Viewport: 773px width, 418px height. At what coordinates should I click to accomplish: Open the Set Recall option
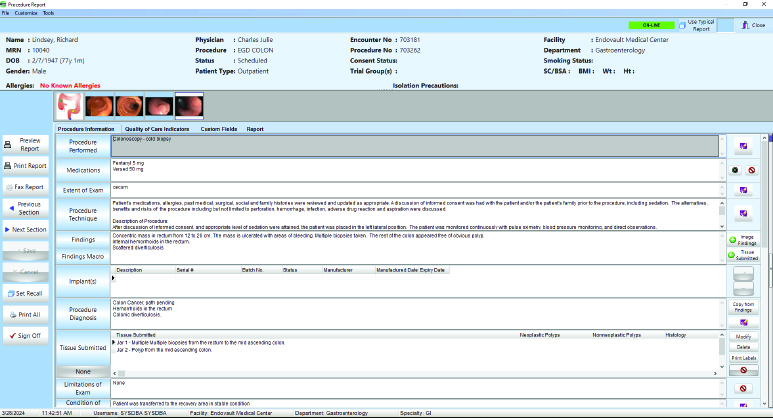coord(29,293)
